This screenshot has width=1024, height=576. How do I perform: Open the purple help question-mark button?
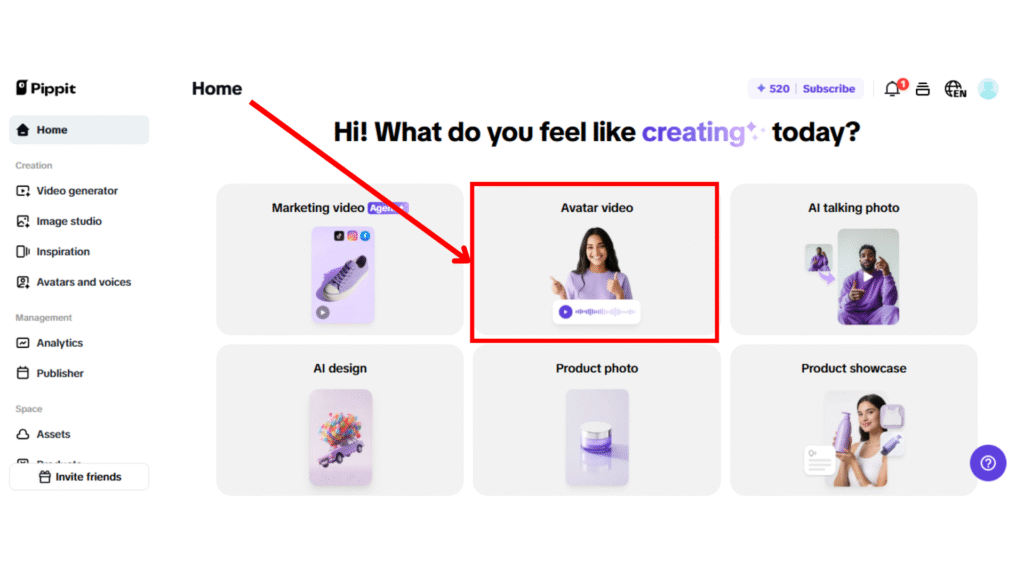[x=987, y=463]
